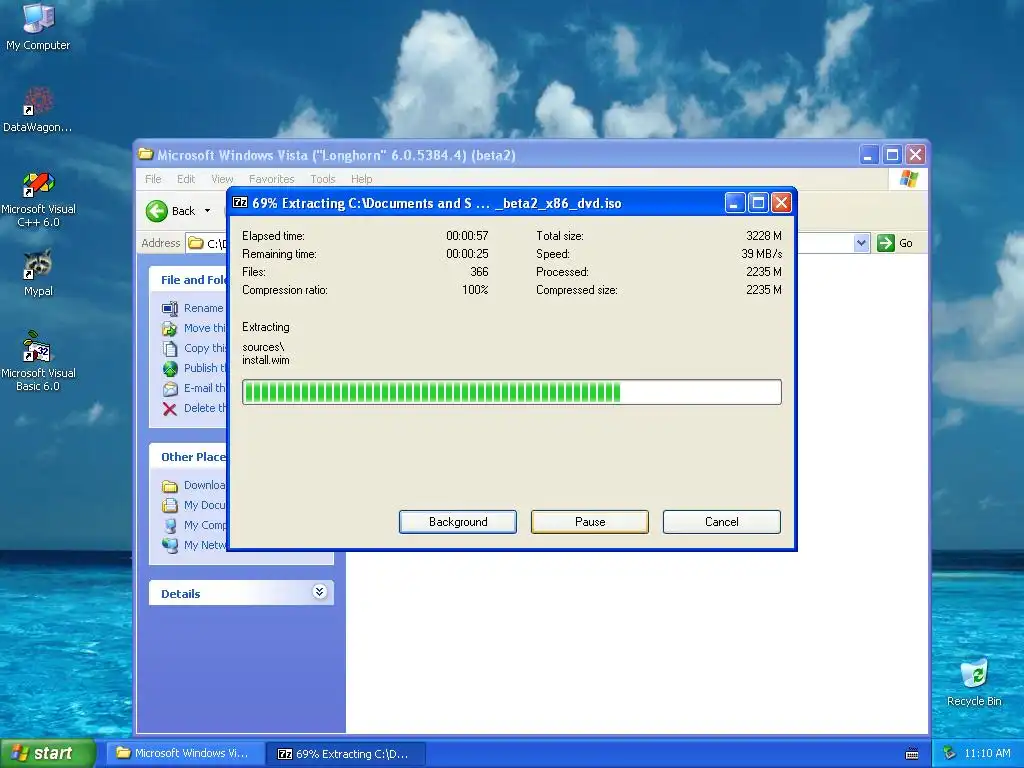Open the Start menu
This screenshot has width=1024, height=768.
coord(48,753)
